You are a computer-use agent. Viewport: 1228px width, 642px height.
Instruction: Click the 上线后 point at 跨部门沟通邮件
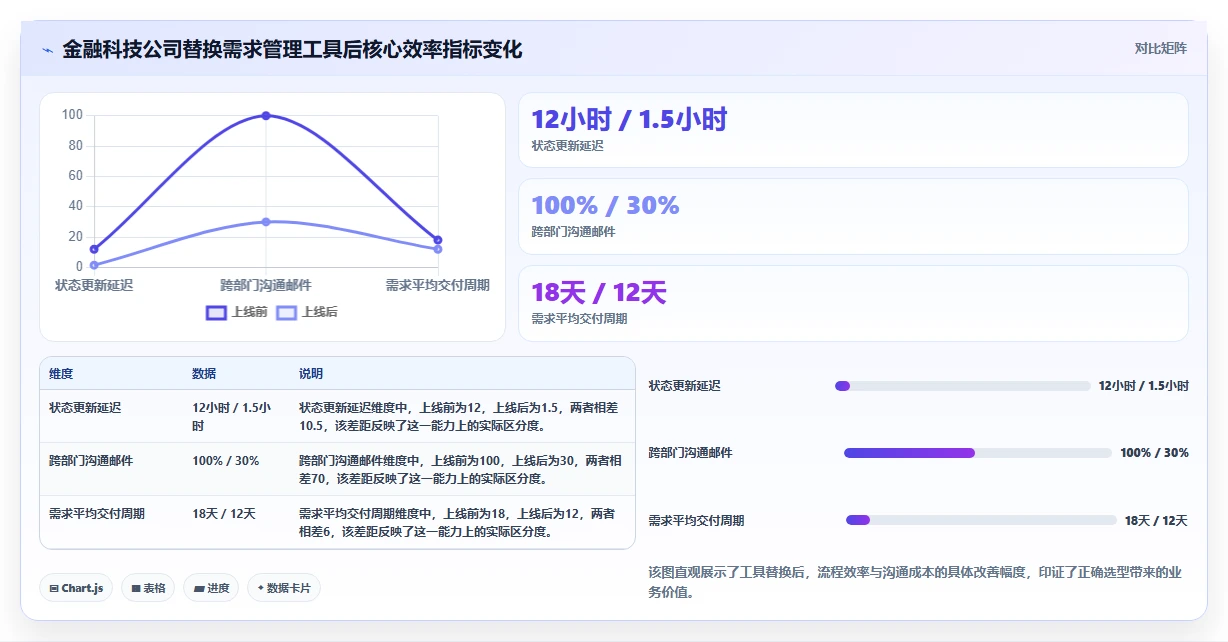[x=266, y=222]
